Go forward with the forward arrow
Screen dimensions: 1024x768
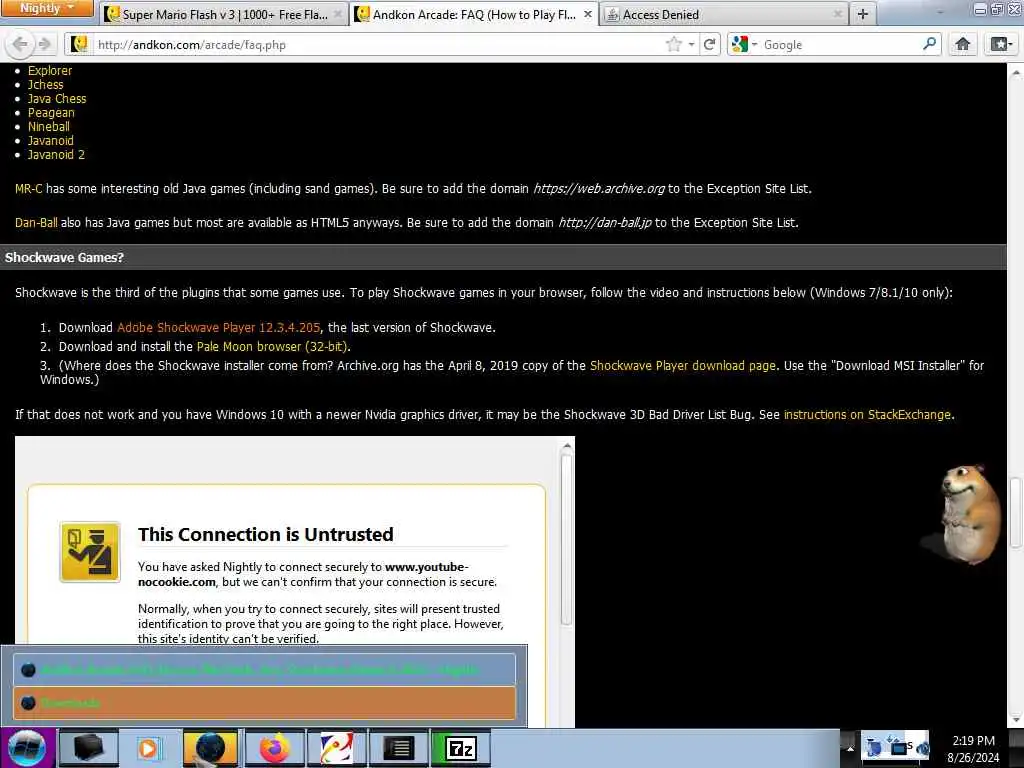pyautogui.click(x=44, y=44)
